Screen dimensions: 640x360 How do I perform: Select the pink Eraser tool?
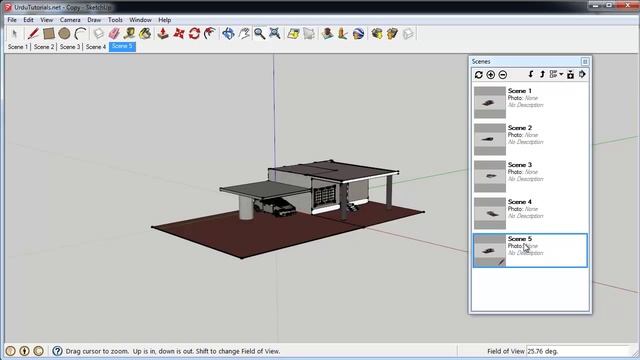[114, 34]
